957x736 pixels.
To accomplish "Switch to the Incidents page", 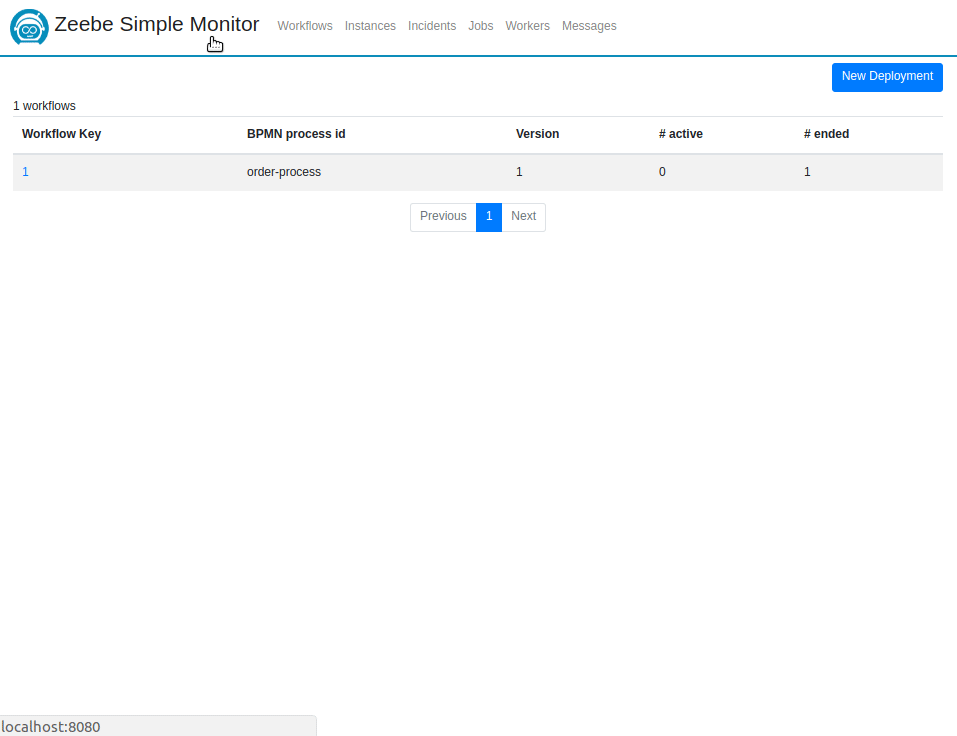I will (x=432, y=26).
